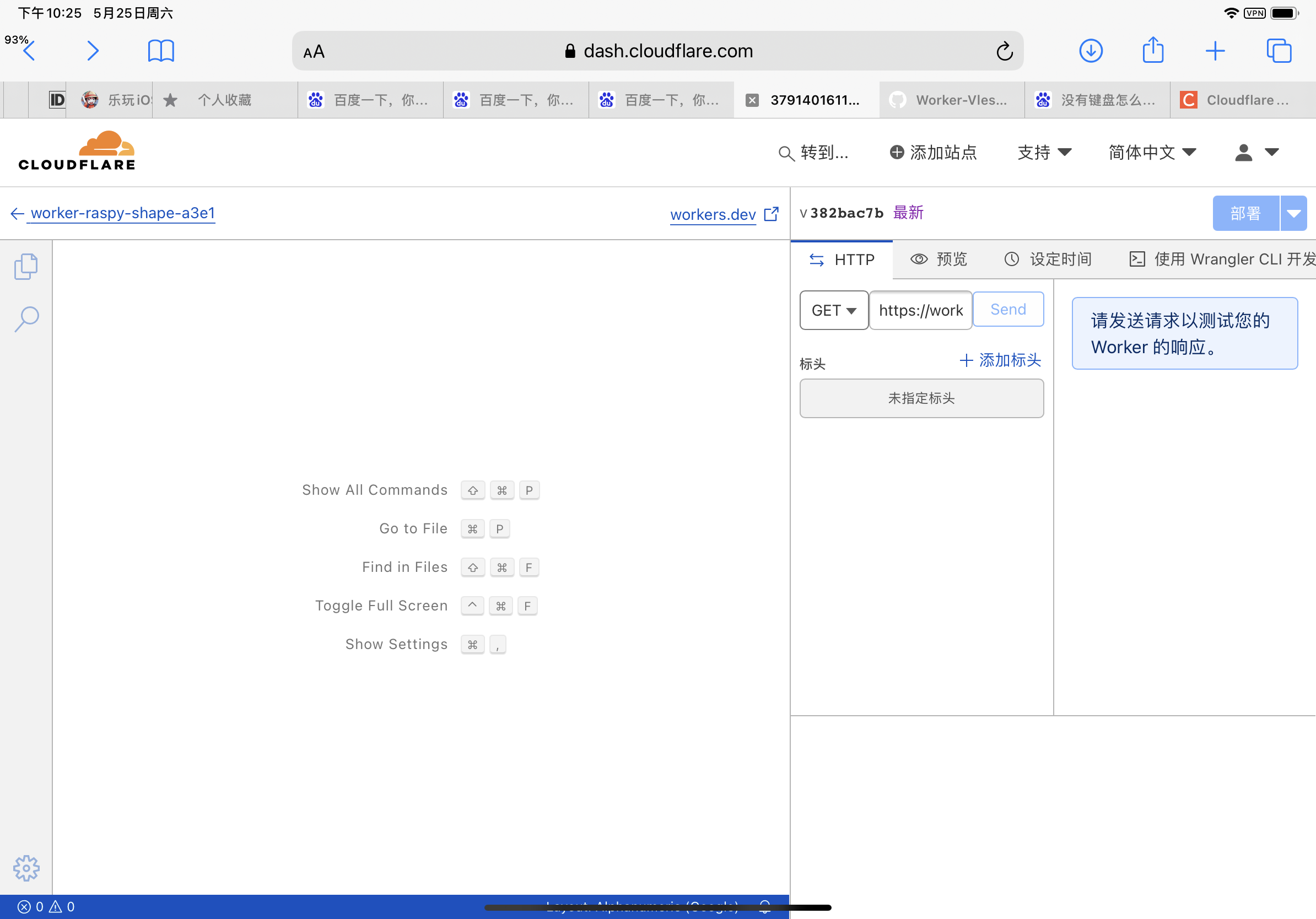Tap the Safari share icon

click(x=1153, y=51)
